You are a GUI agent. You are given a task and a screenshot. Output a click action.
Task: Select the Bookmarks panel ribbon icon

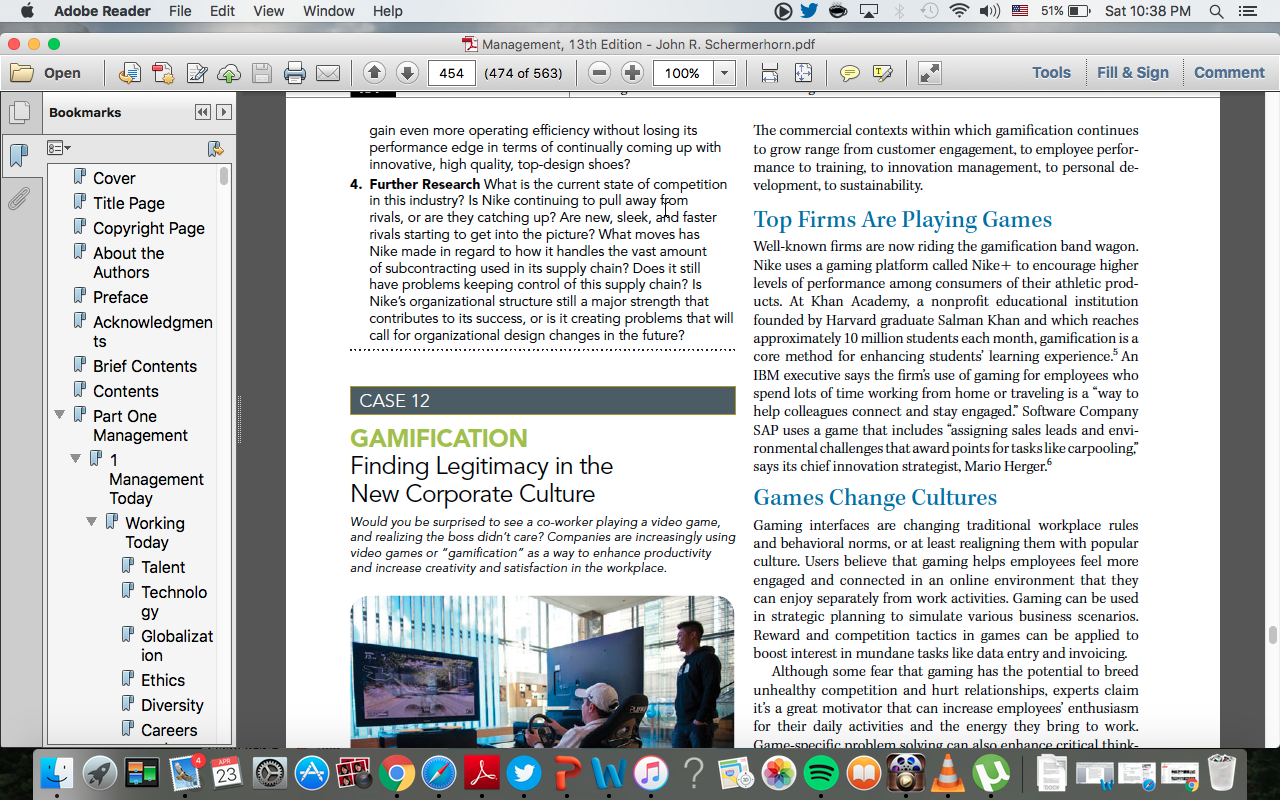click(x=18, y=155)
